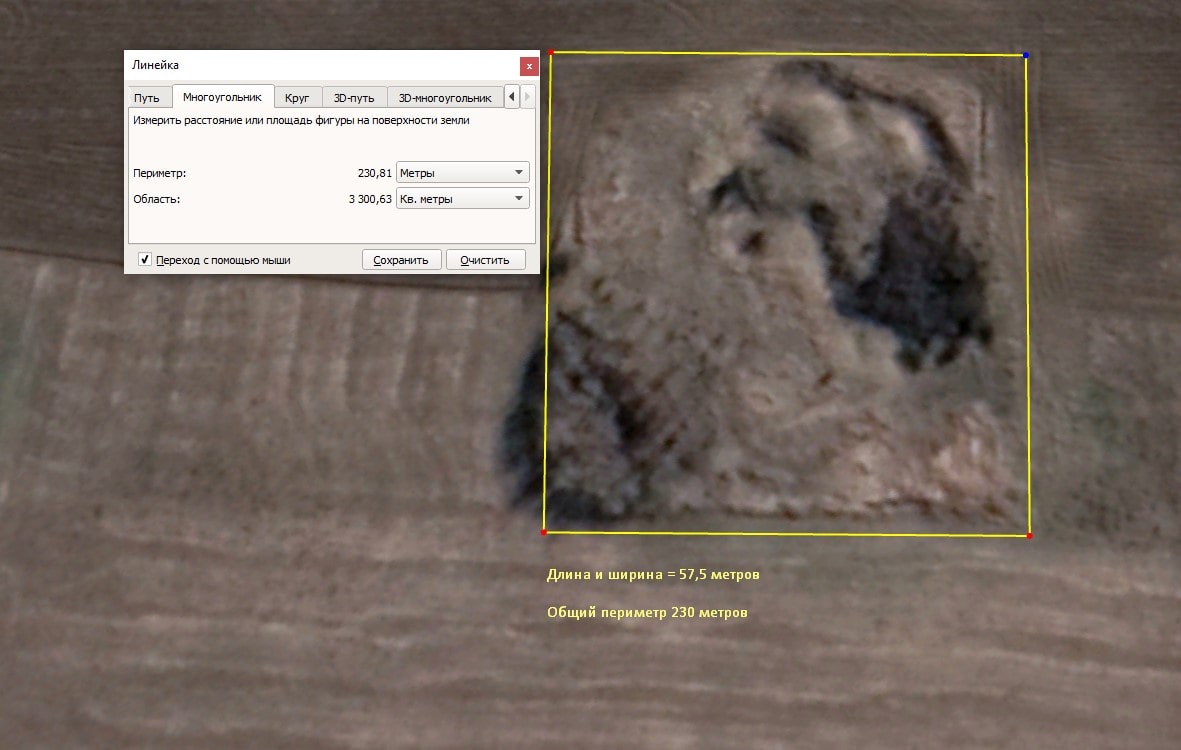The height and width of the screenshot is (750, 1181).
Task: Select the blue top-right polygon vertex
Action: pos(1026,55)
